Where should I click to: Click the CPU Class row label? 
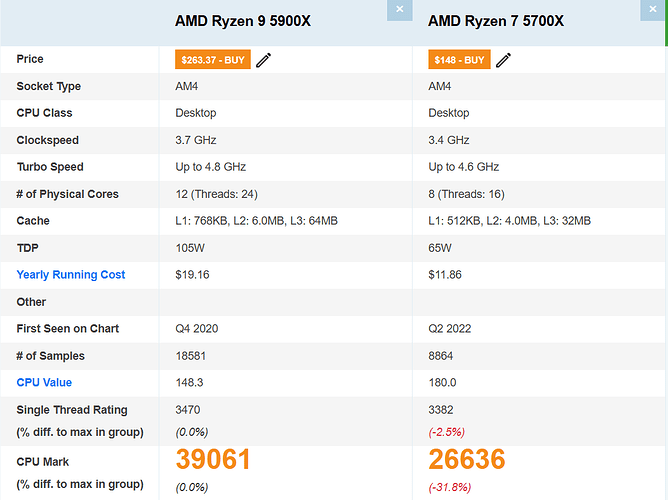point(44,113)
